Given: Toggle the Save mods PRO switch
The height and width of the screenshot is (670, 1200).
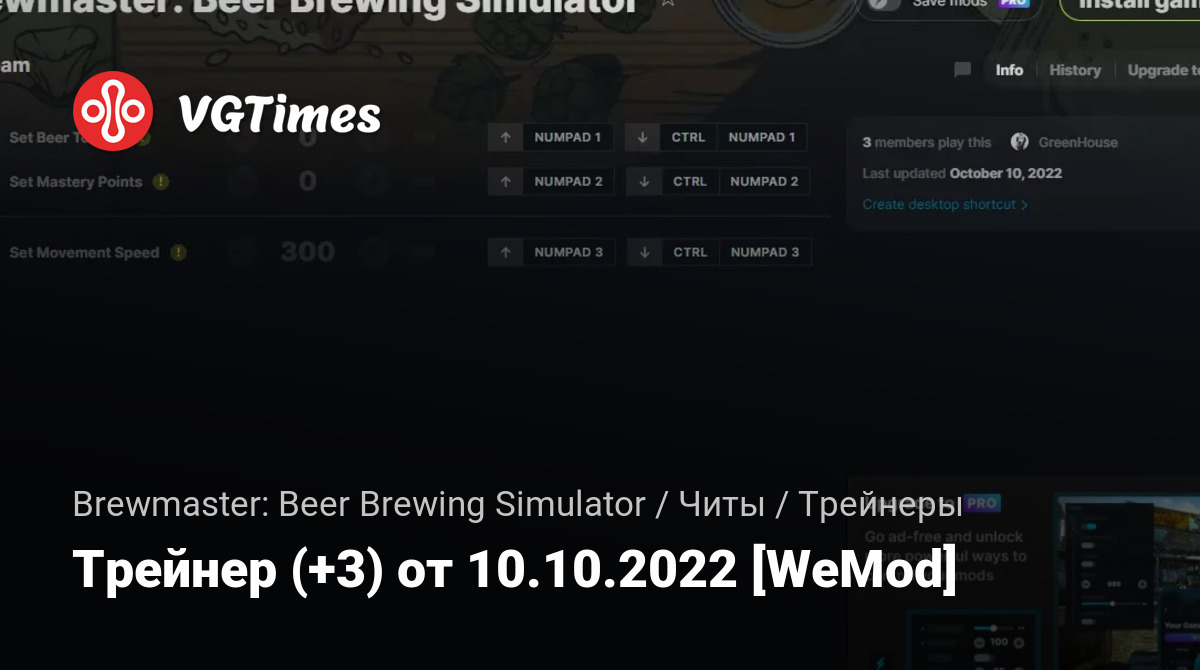Looking at the screenshot, I should pyautogui.click(x=885, y=3).
